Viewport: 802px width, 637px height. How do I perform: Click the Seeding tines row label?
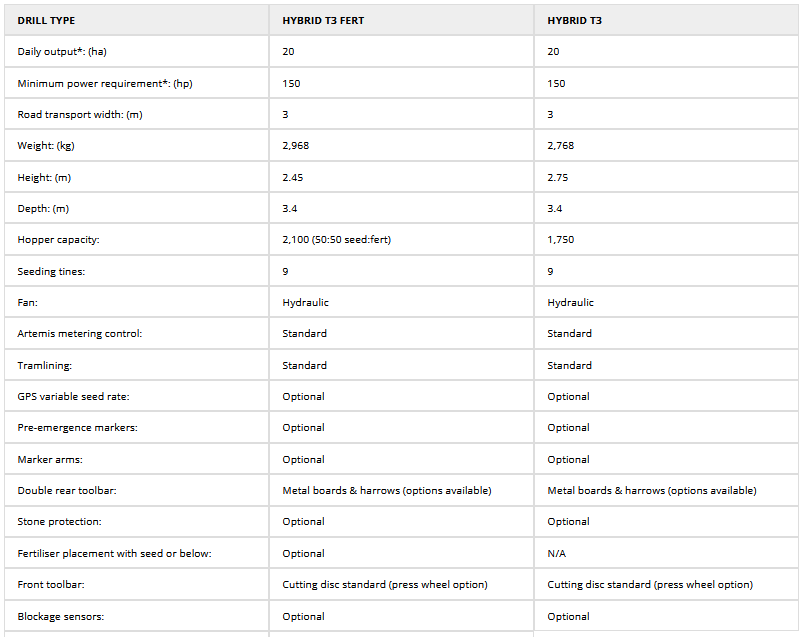(51, 271)
